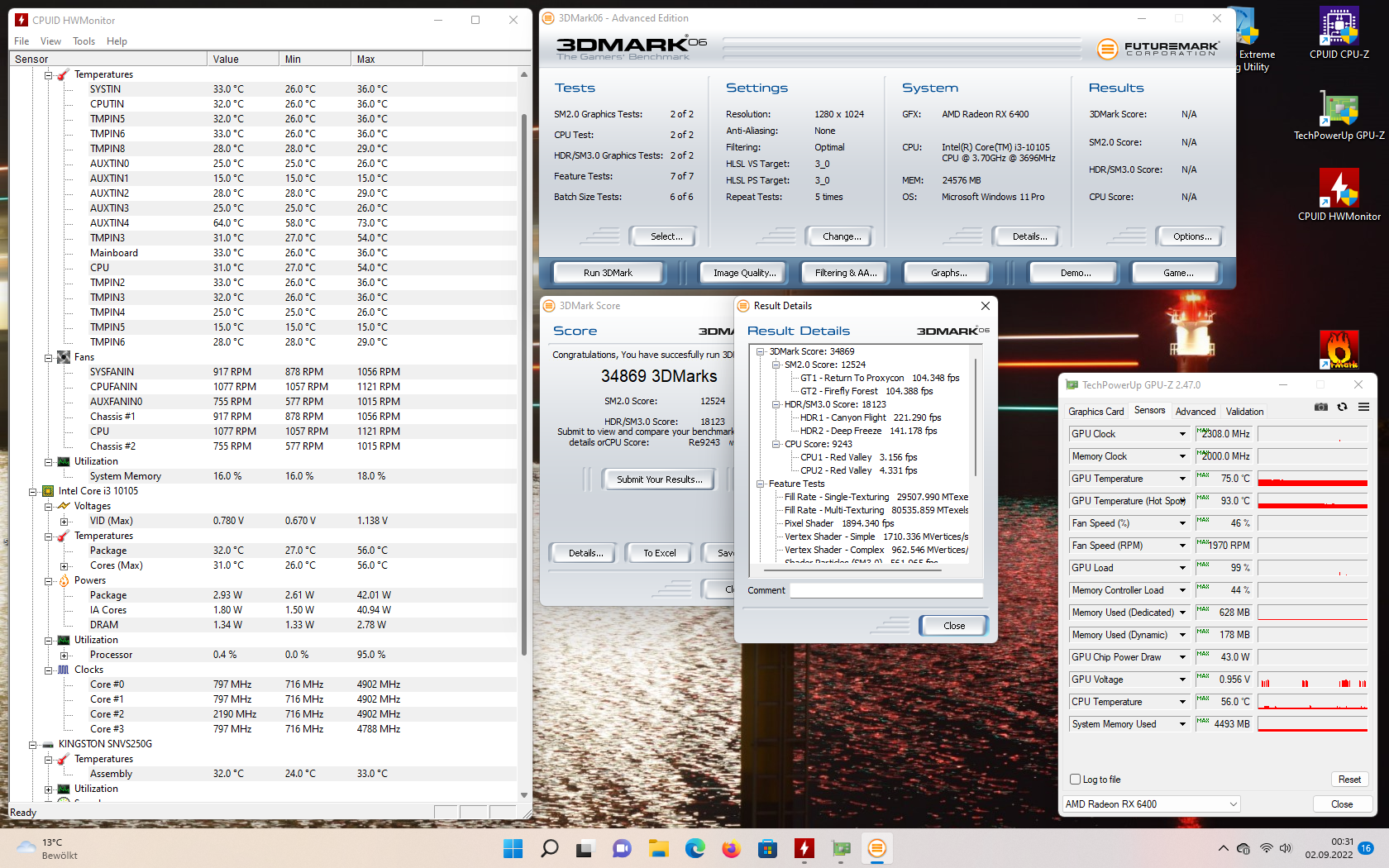This screenshot has width=1389, height=868.
Task: Open the weather widget showing 13°C
Action: (48, 848)
